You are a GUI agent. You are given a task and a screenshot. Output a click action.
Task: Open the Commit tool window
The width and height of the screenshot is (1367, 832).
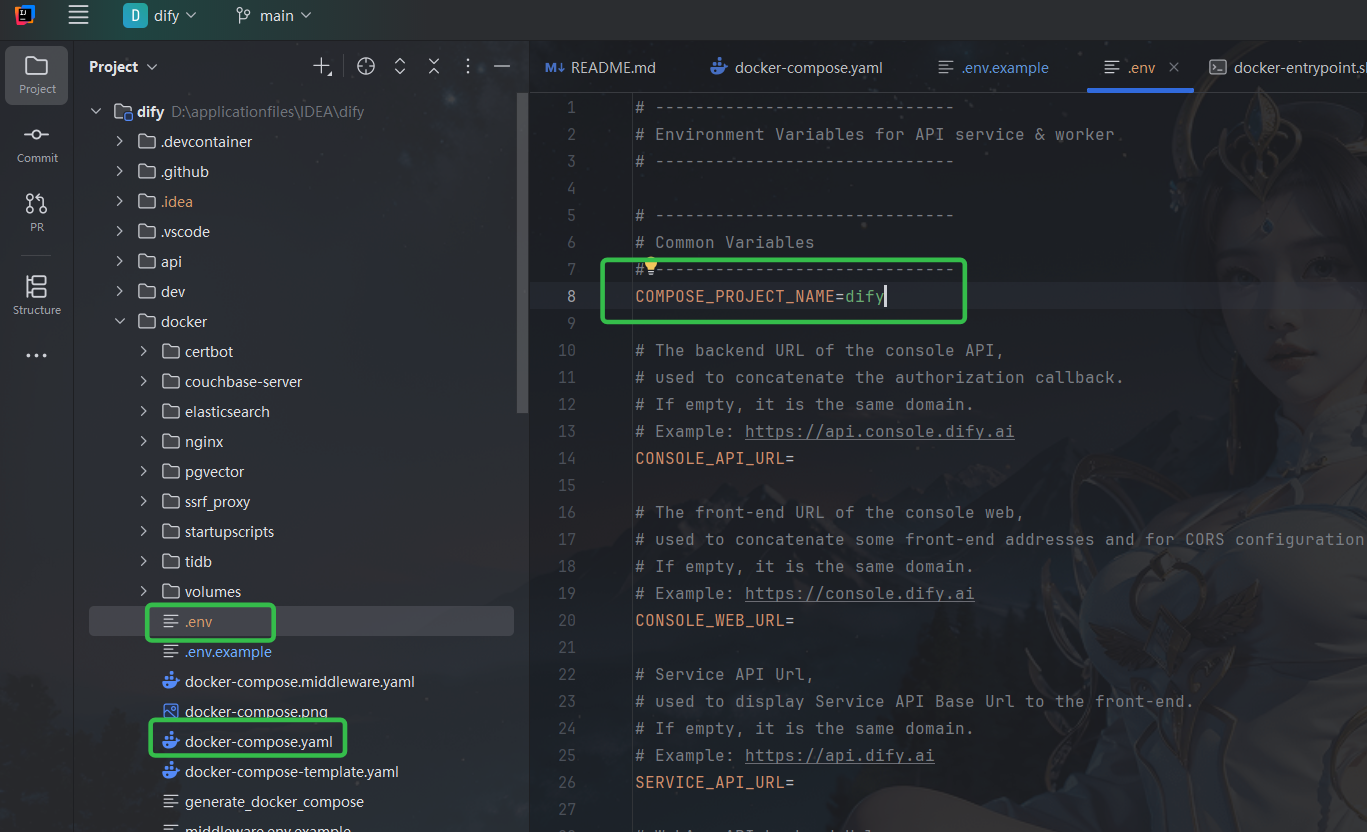37,144
